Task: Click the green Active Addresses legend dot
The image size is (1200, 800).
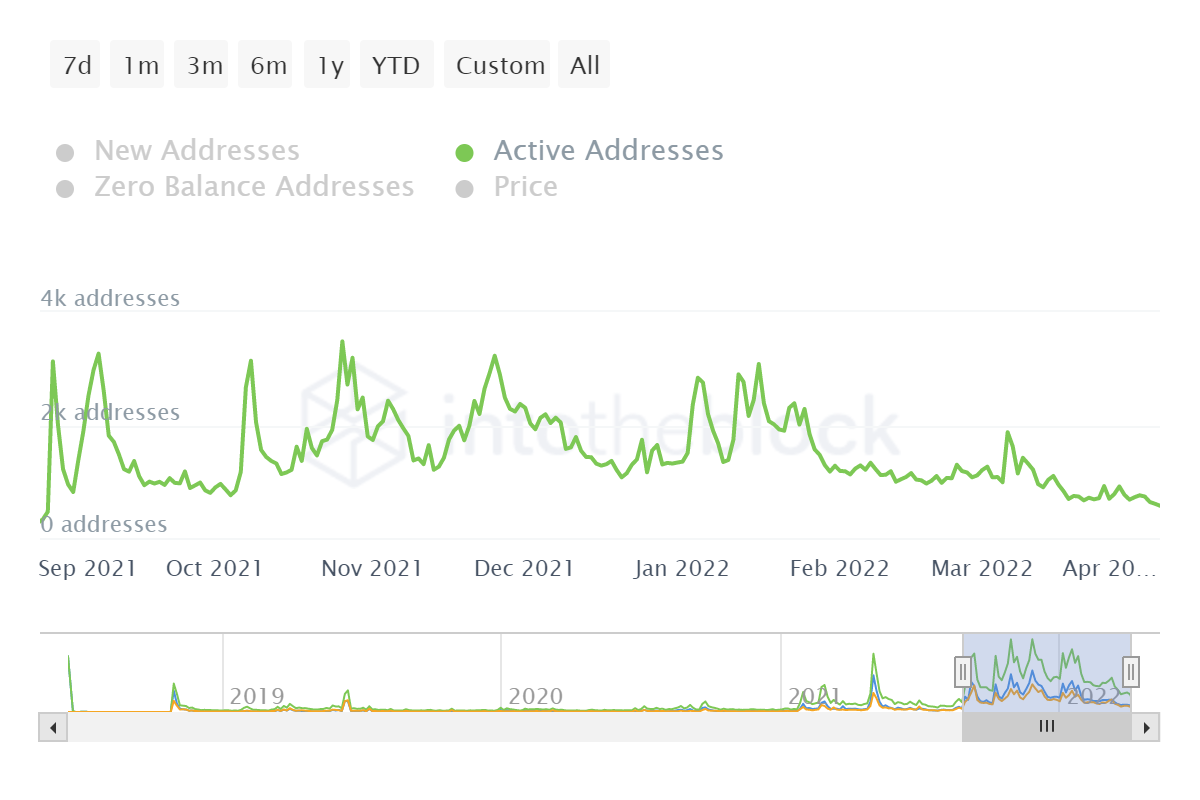Action: pos(464,153)
